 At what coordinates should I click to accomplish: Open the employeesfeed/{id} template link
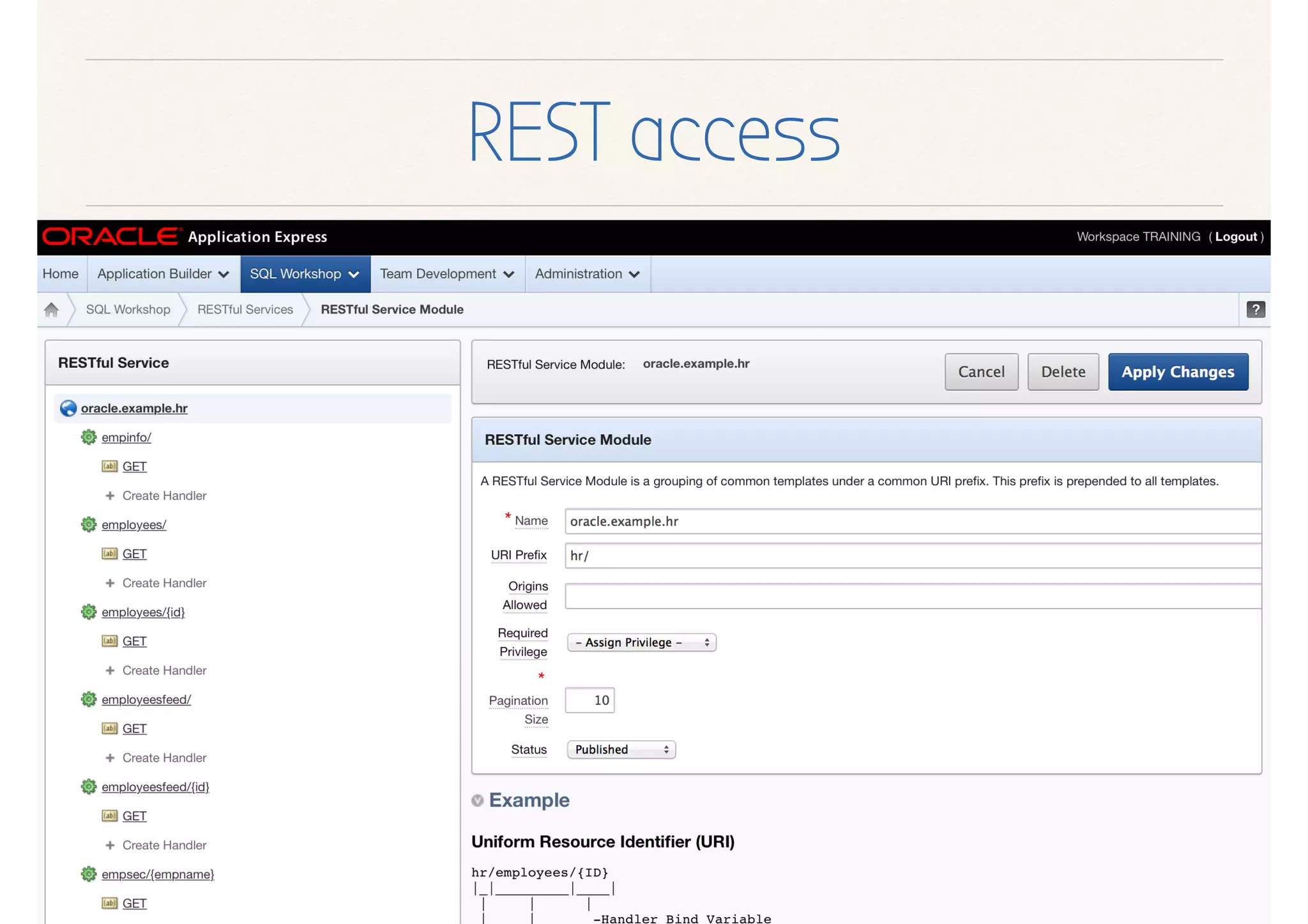click(155, 787)
